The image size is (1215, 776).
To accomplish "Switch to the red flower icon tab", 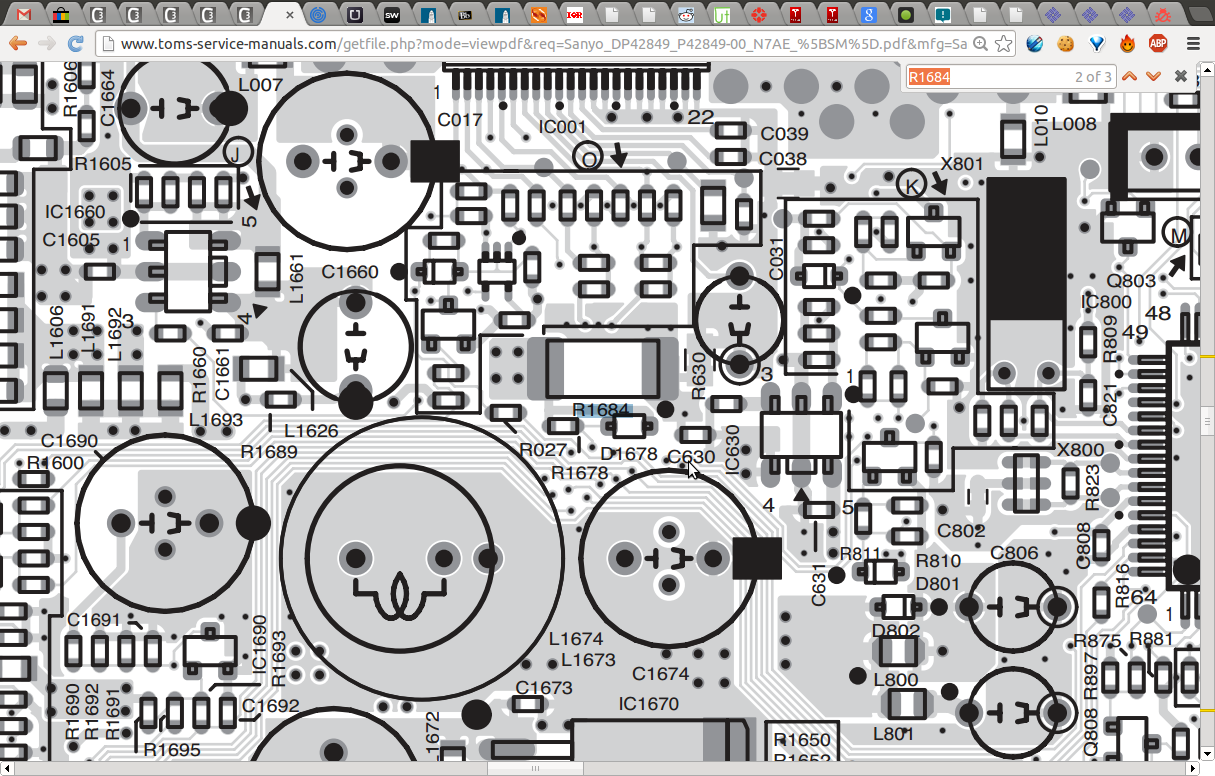I will tap(760, 15).
